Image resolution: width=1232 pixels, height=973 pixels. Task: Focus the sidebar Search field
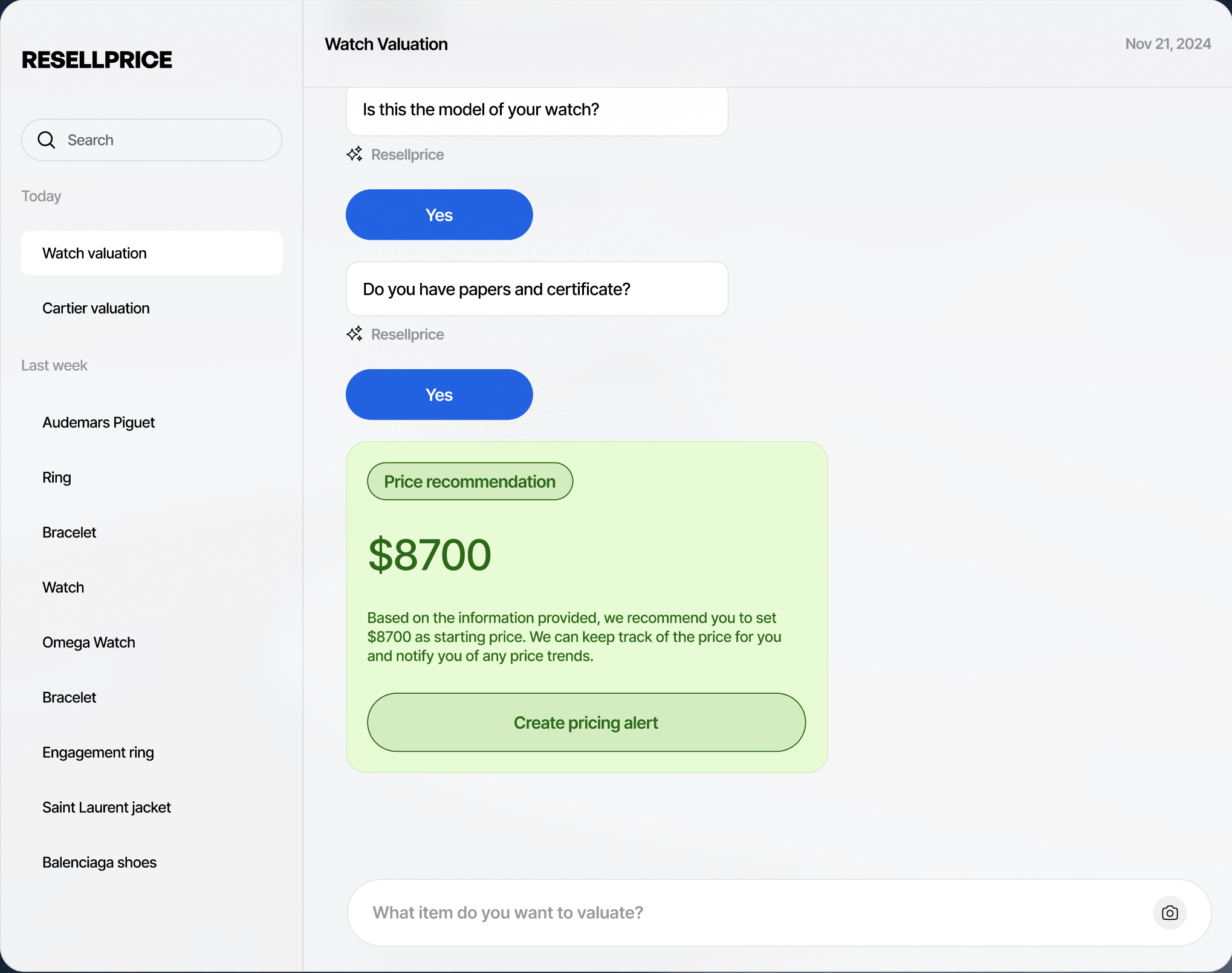[163, 140]
